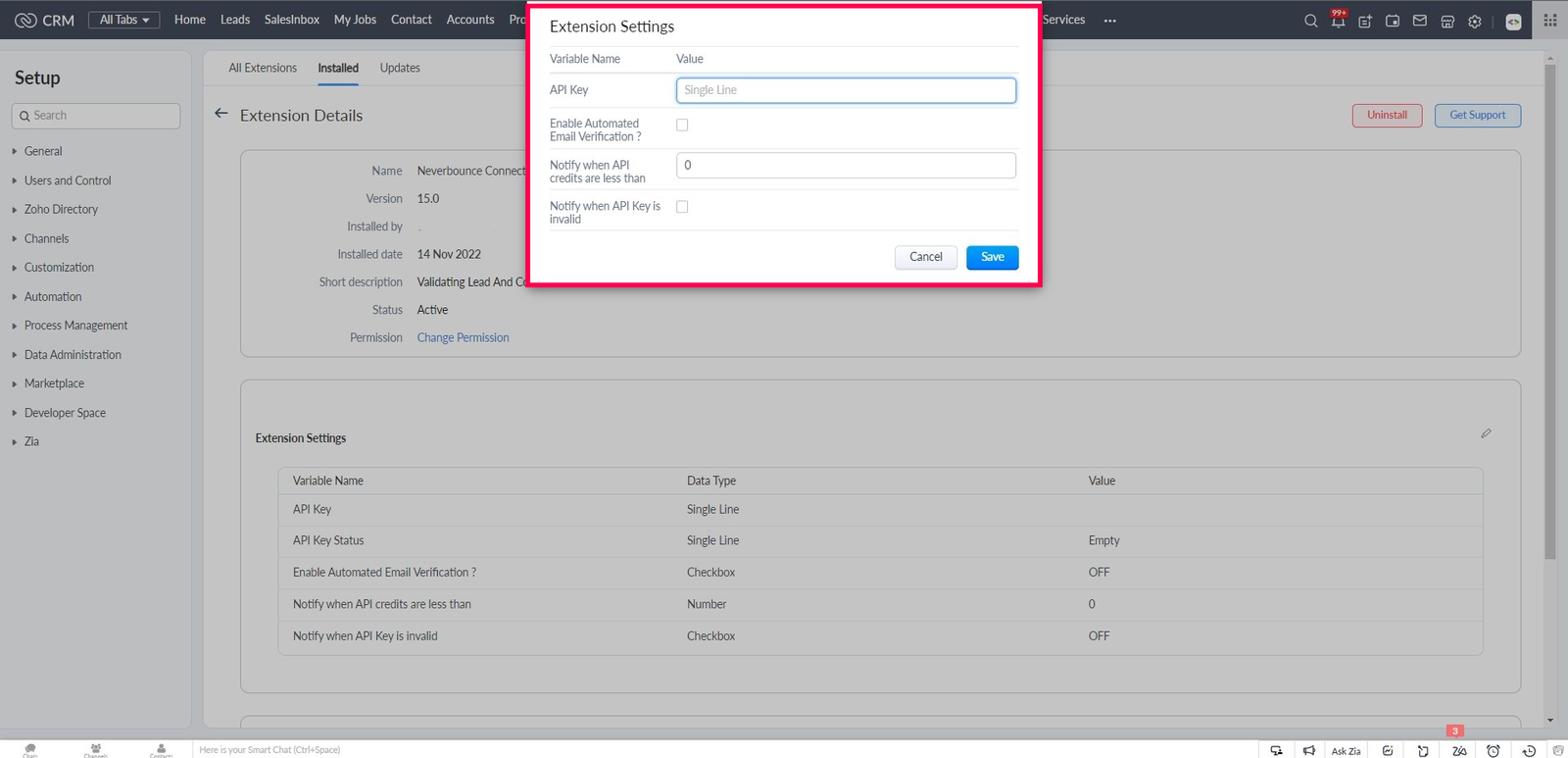Open the mail envelope icon
The width and height of the screenshot is (1568, 758).
click(x=1420, y=21)
